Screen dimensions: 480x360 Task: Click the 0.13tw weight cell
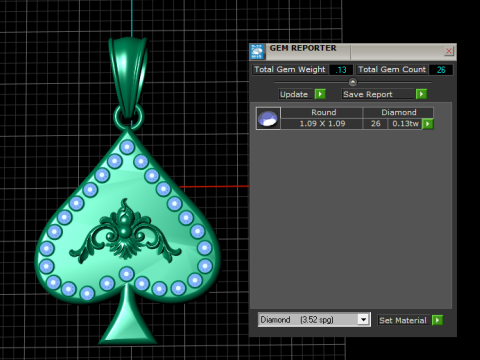pos(405,124)
